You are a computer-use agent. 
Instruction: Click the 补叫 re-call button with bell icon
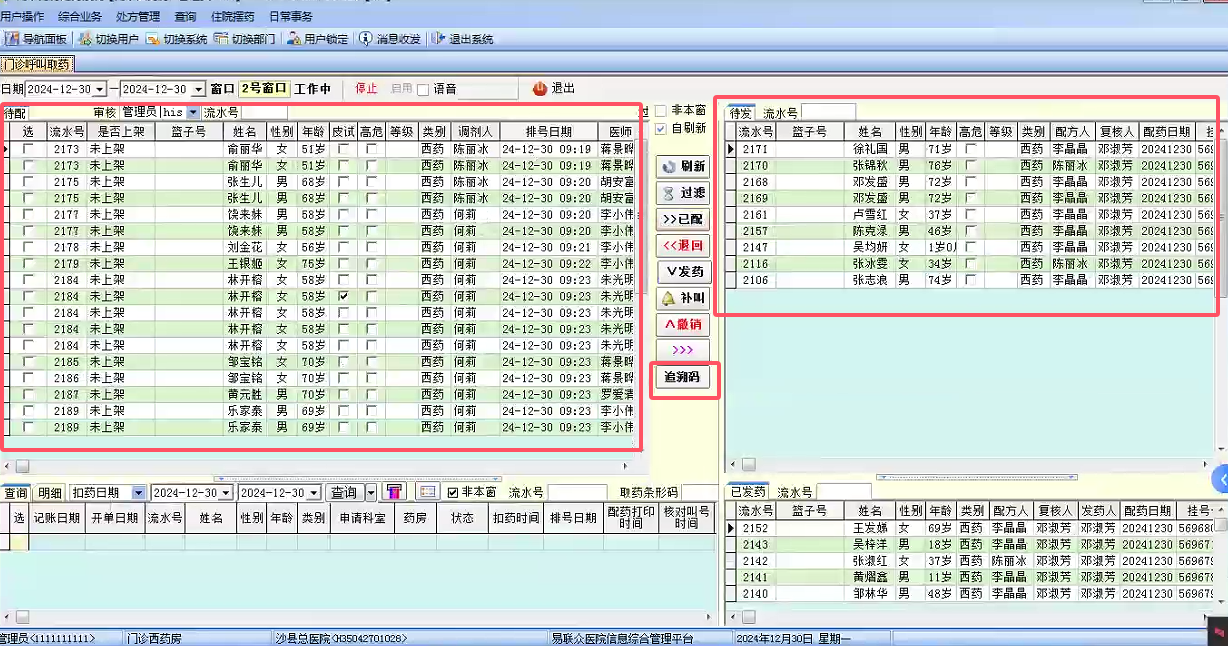[x=683, y=298]
